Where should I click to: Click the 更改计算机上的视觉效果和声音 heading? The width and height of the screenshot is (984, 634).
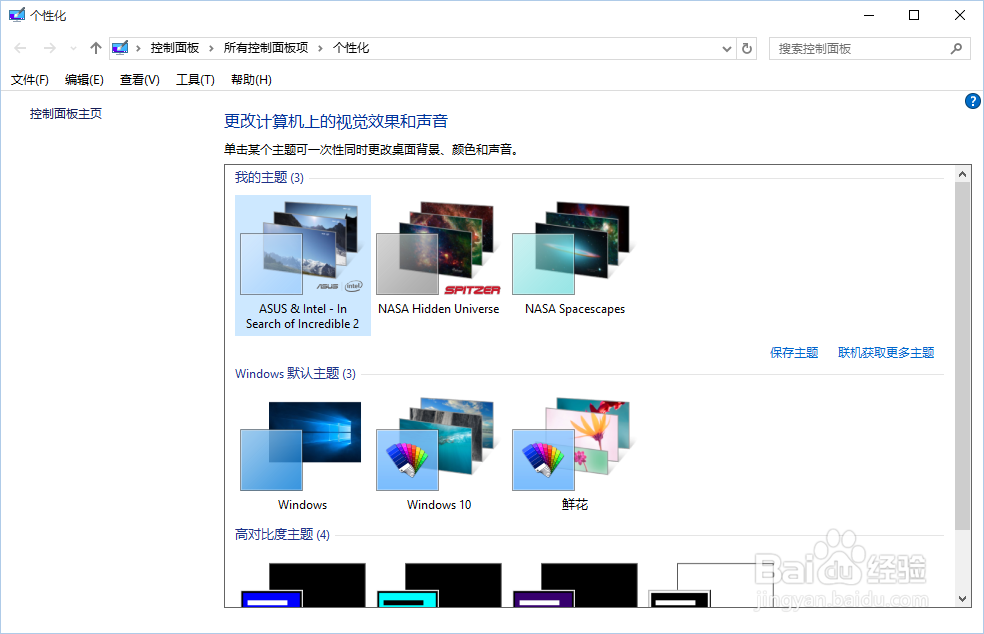point(336,121)
